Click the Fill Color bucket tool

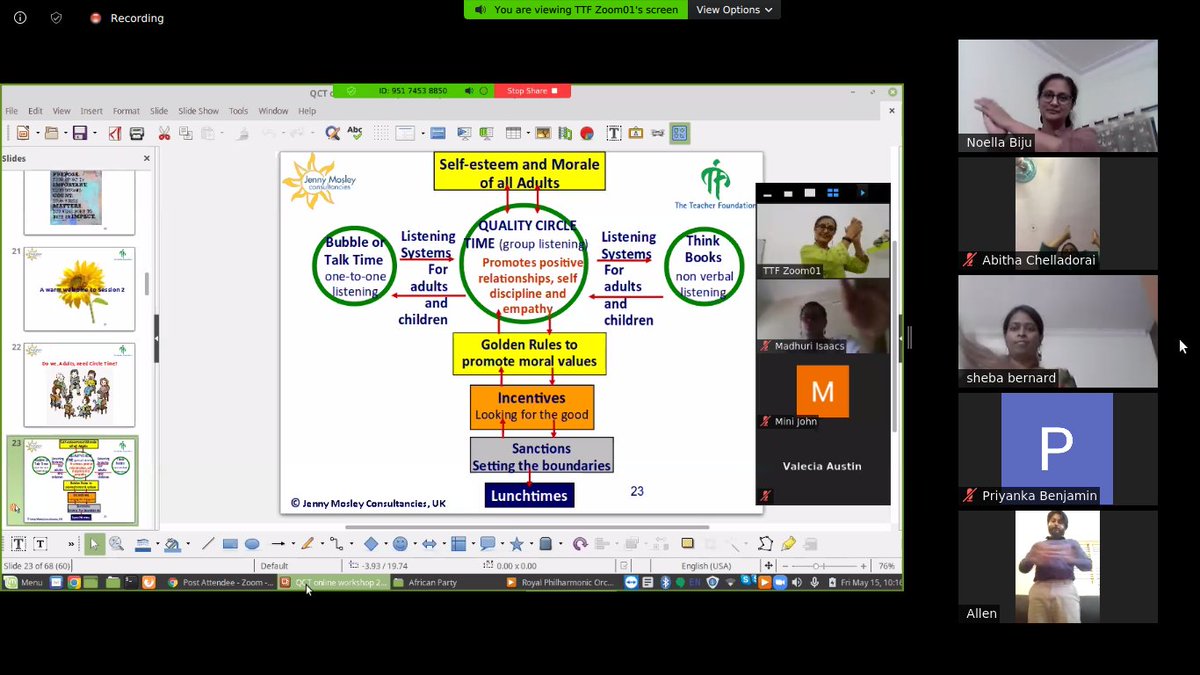(173, 544)
